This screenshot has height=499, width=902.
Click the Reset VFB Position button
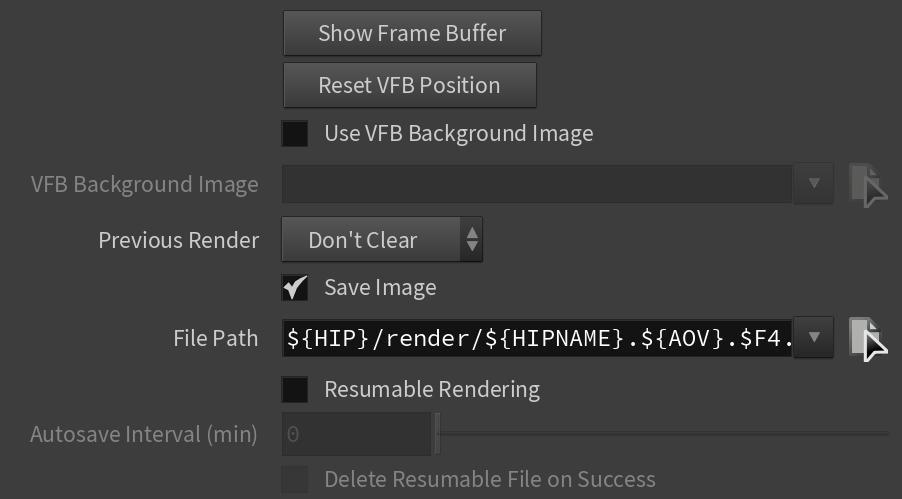point(410,85)
